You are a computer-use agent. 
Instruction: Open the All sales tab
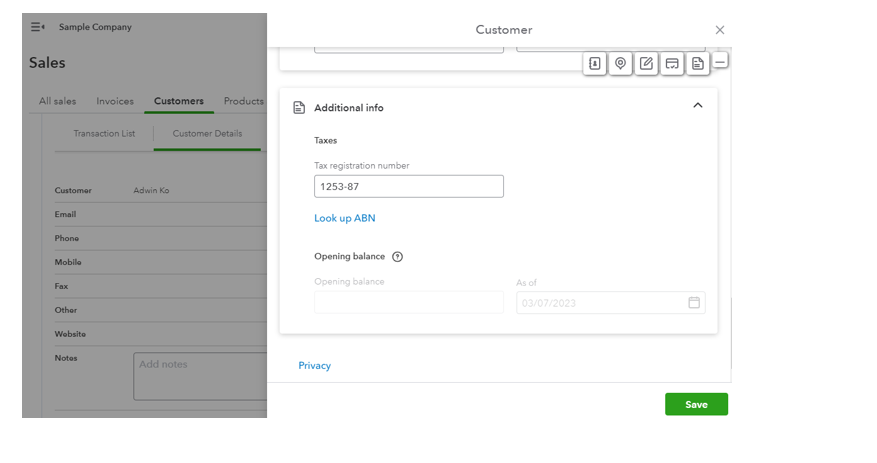tap(58, 101)
